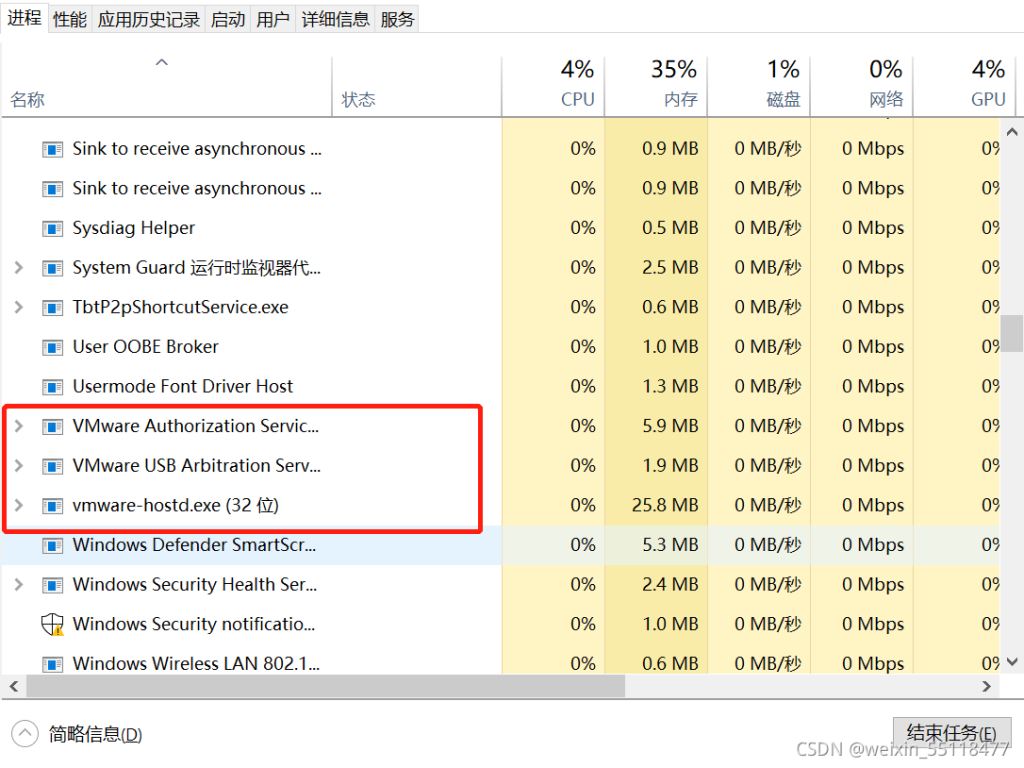
Task: Click the VMware USB Arbitration Service icon
Action: (52, 466)
